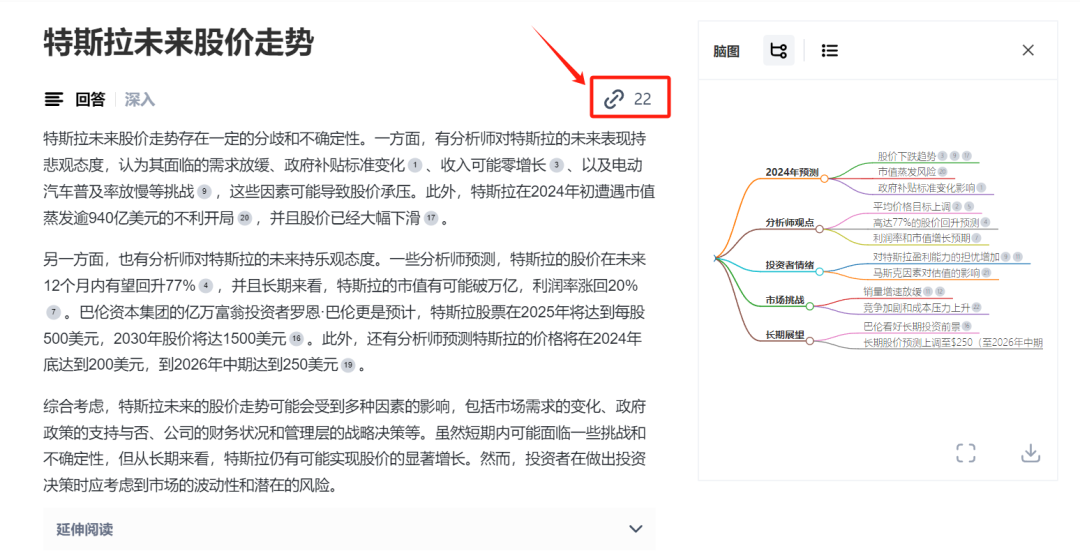Click mind map leaf 平均价格目标上调
Screen dimensions: 1080x560
click(x=911, y=206)
